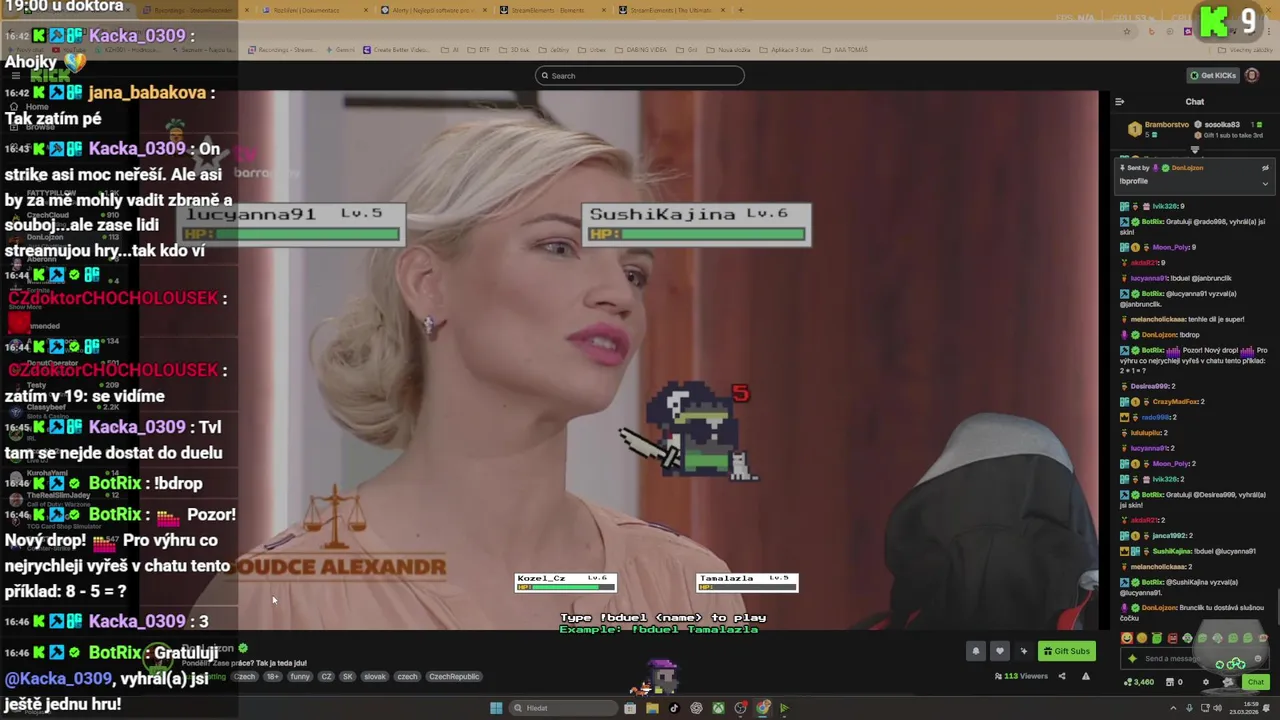The height and width of the screenshot is (720, 1280).
Task: Click first emoji in chat emote bar
Action: point(1128,638)
